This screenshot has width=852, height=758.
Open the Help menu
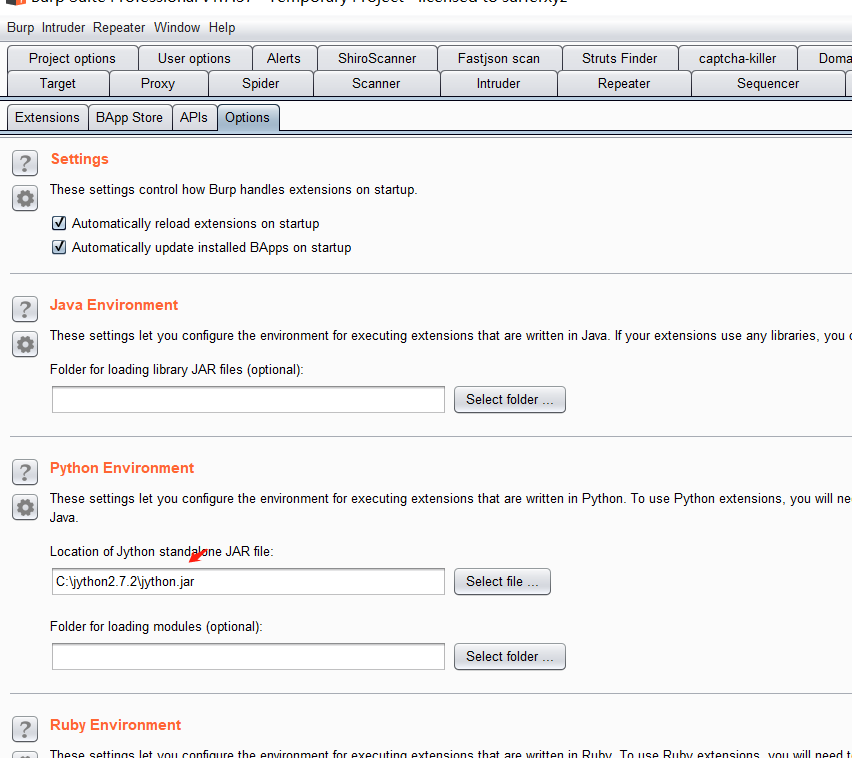point(222,28)
